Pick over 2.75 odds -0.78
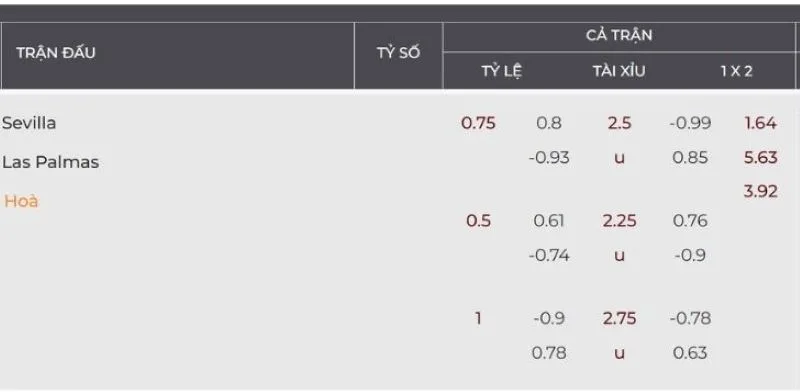The width and height of the screenshot is (800, 392). 690,318
